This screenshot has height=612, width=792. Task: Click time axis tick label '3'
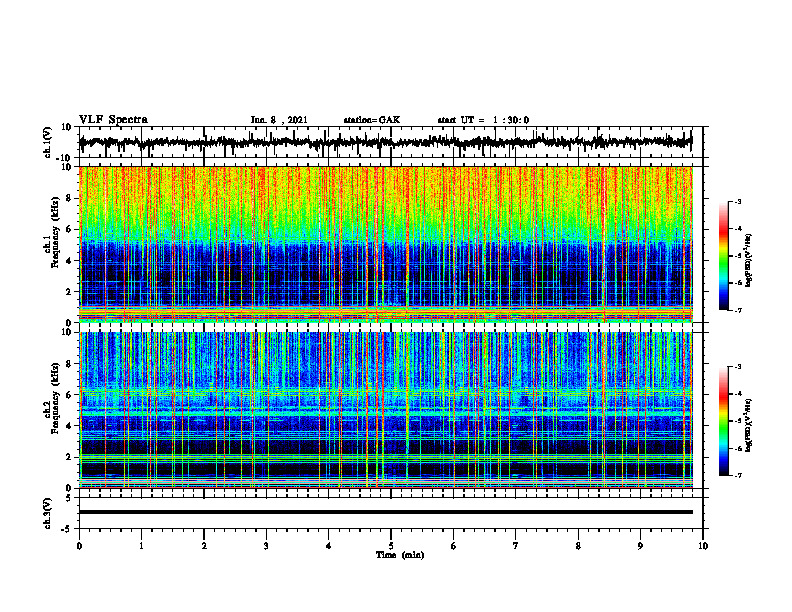(266, 546)
